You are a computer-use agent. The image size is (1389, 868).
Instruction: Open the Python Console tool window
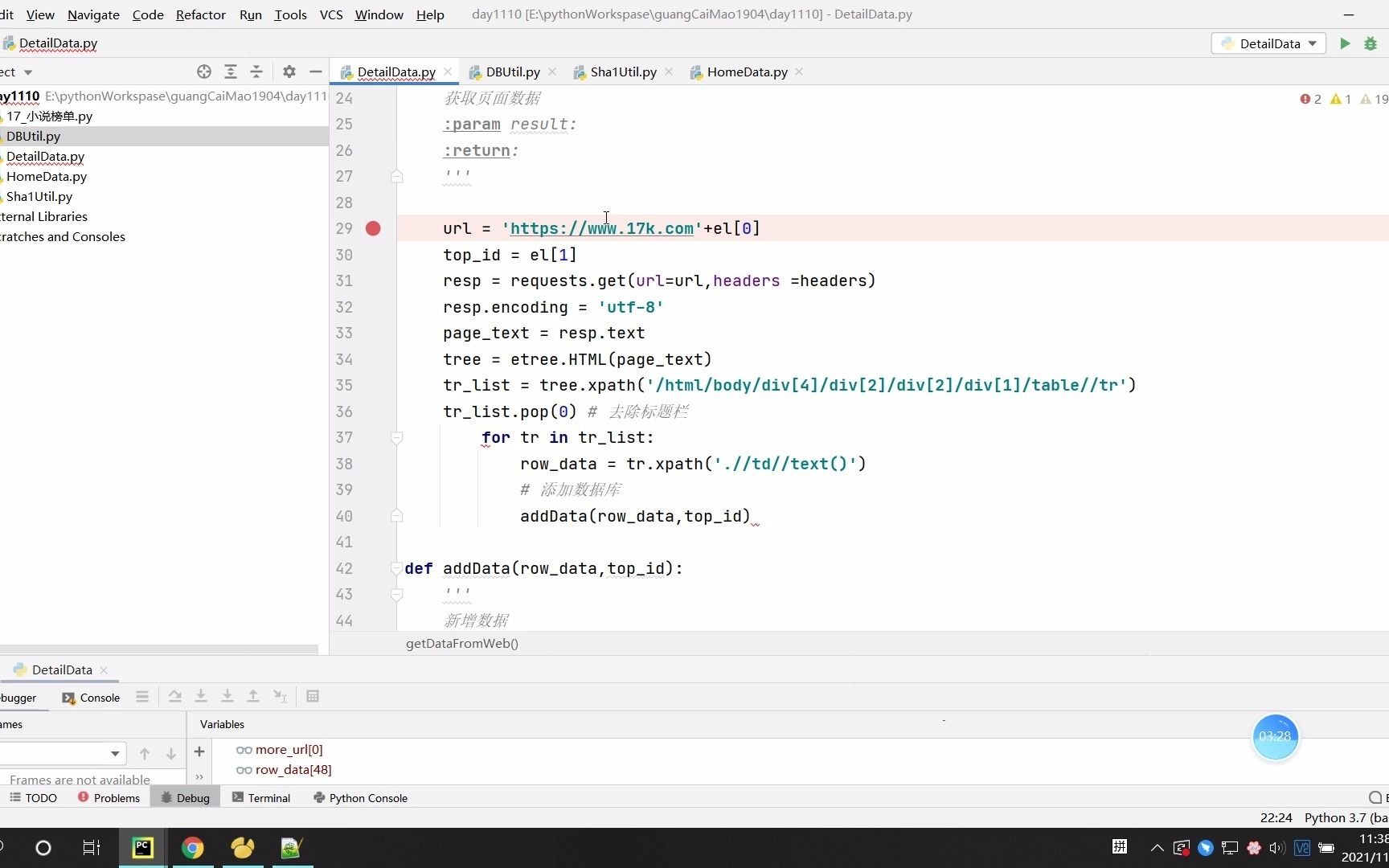360,798
